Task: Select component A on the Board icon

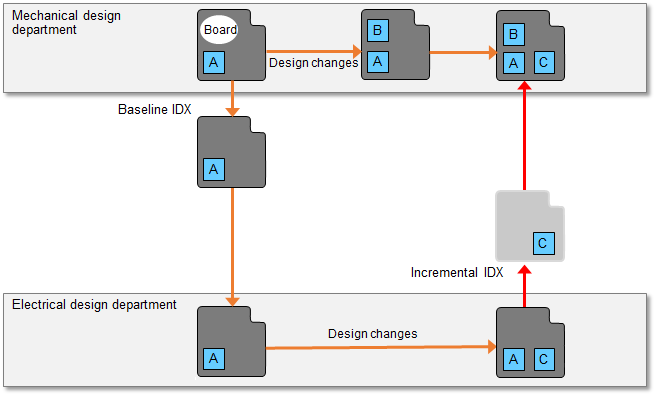Action: [x=214, y=62]
